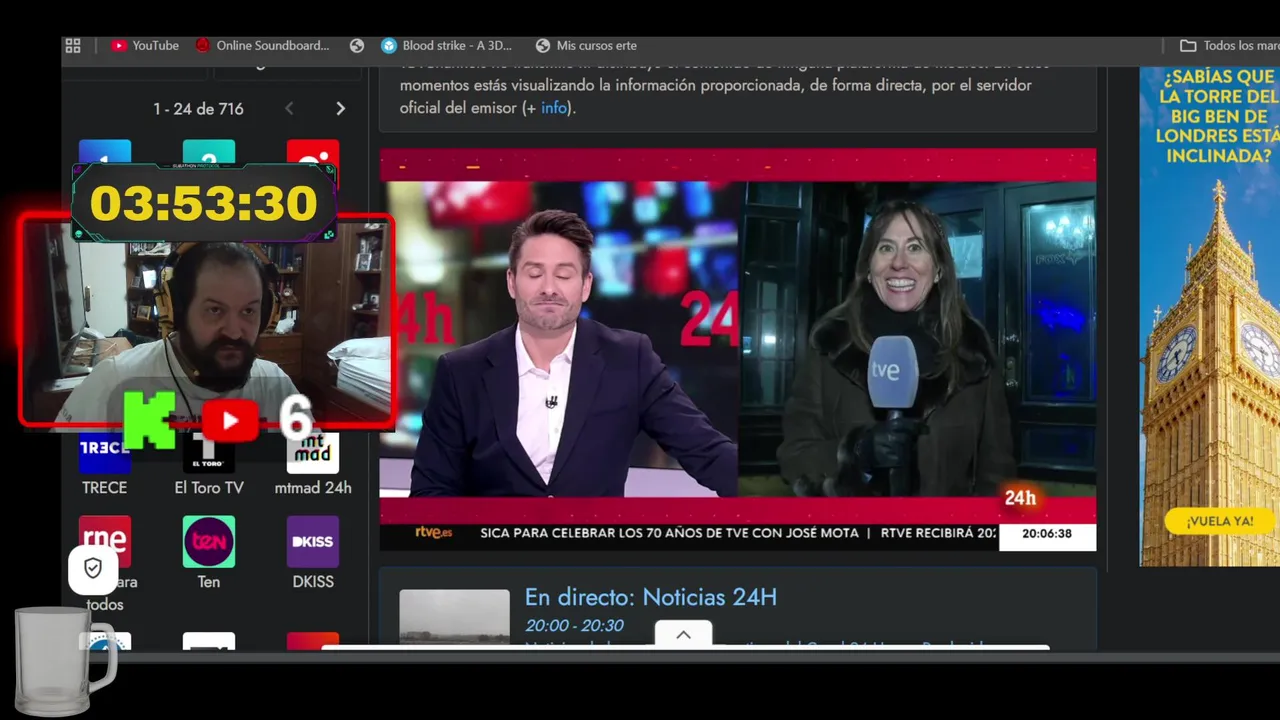Click the TRECE channel label

(x=105, y=488)
